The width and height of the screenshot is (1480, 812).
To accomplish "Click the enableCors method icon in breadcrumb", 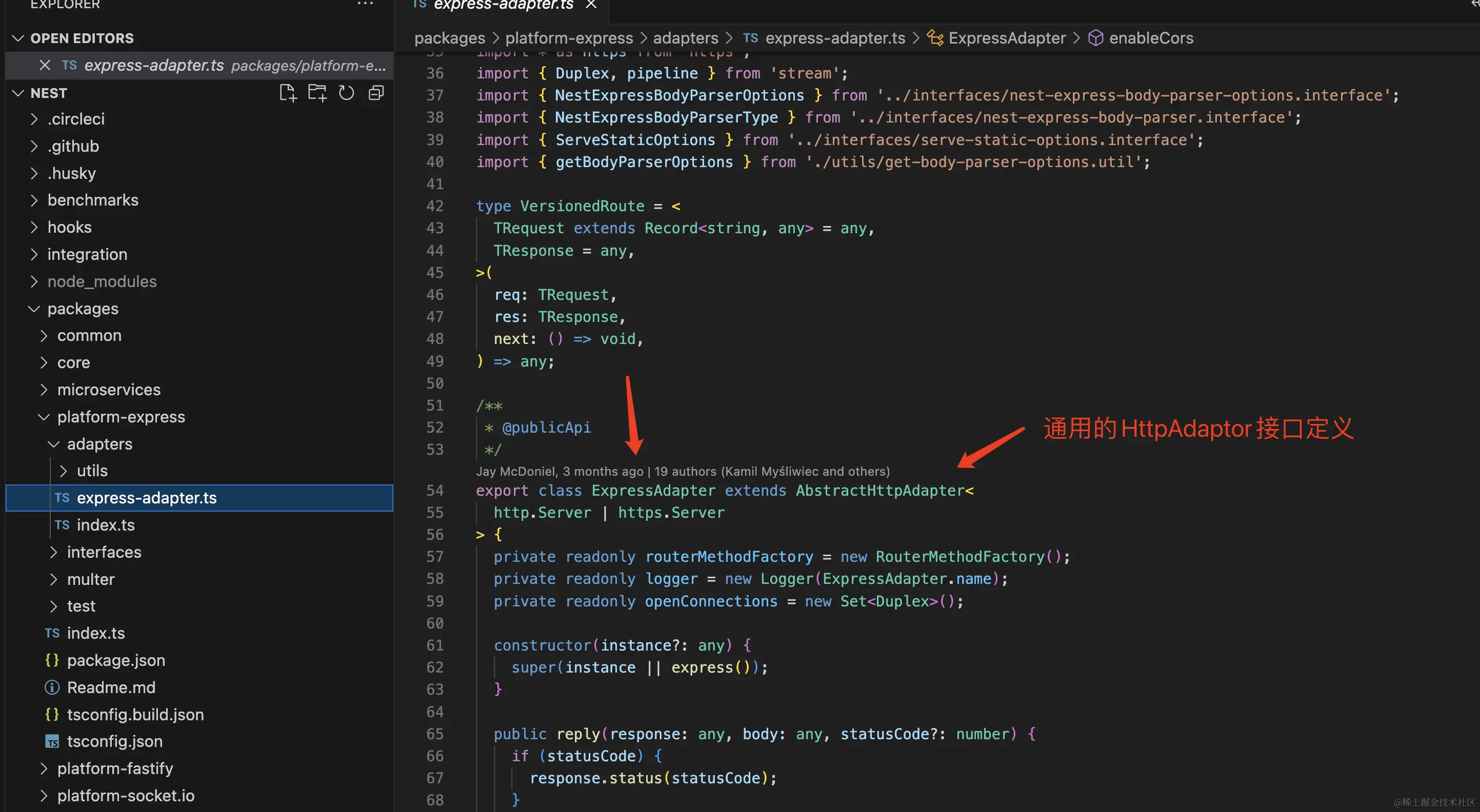I will pyautogui.click(x=1095, y=38).
